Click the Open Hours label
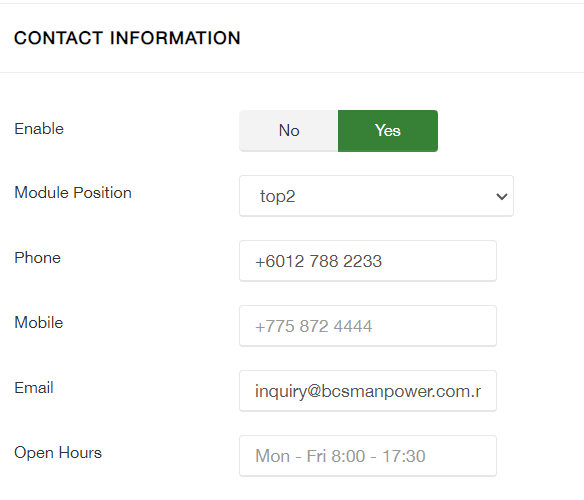Screen dimensions: 584x500 coord(58,453)
